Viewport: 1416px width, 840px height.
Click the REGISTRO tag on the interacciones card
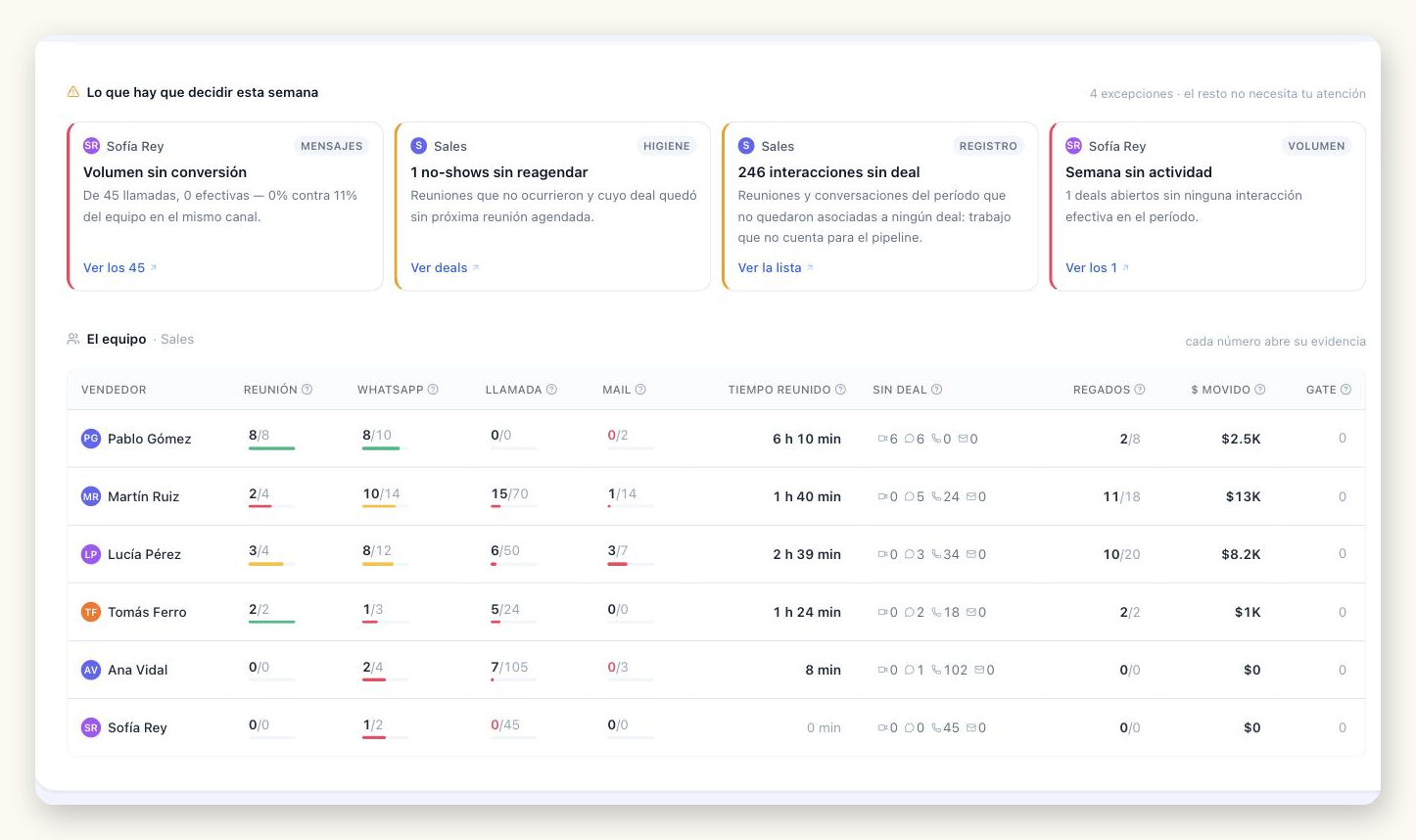pos(988,146)
